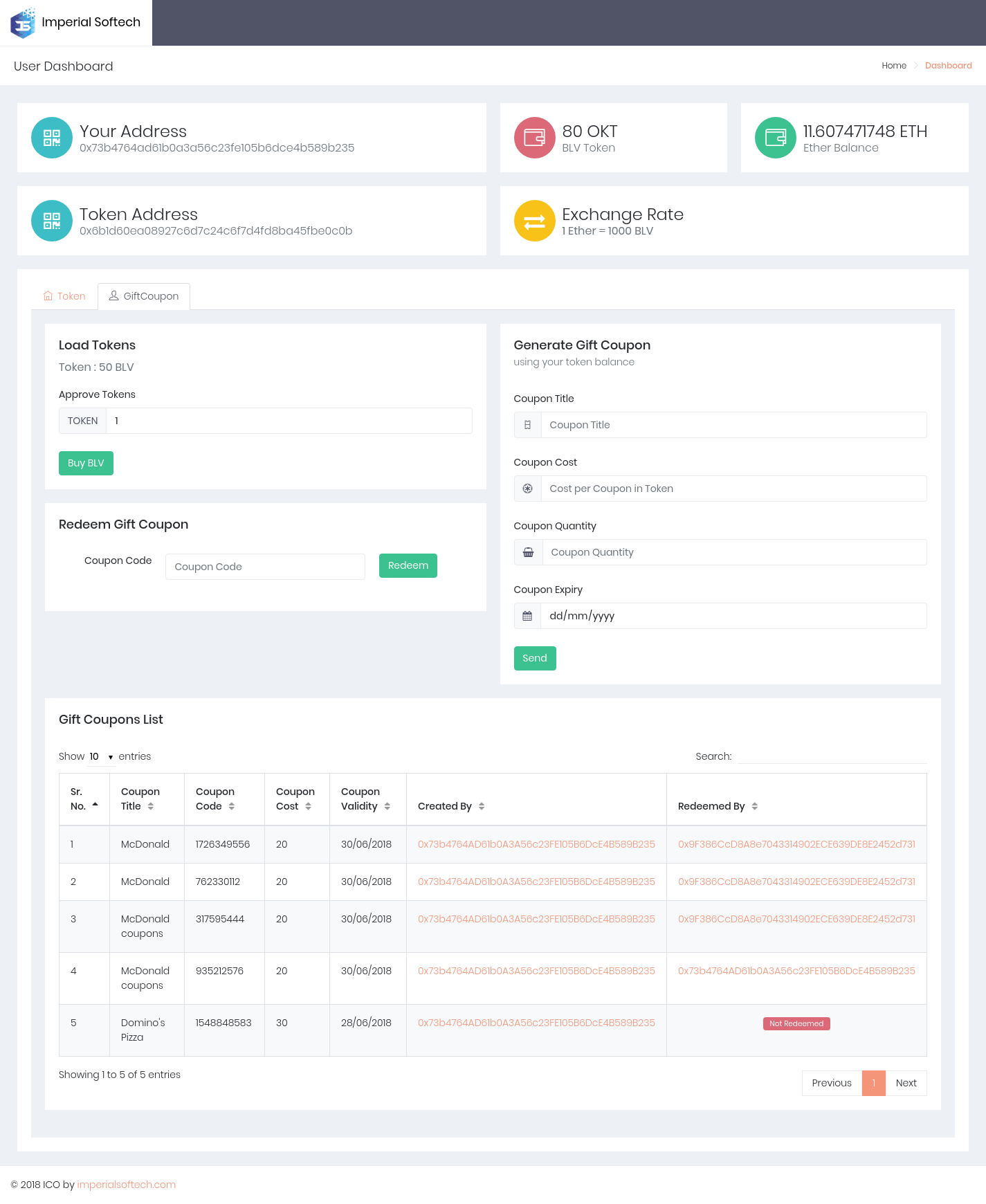Open Created By address in row 2
Screen dimensions: 986x1204
click(536, 882)
